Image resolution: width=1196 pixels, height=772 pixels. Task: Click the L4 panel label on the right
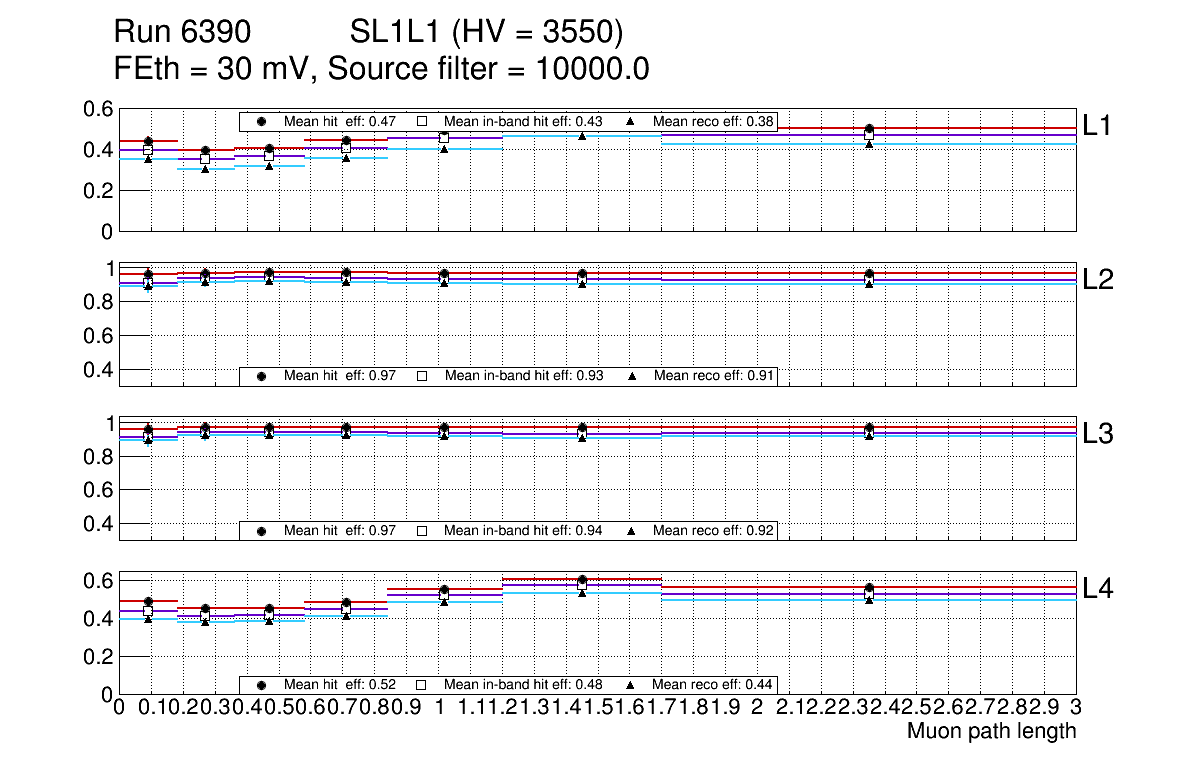(1098, 589)
